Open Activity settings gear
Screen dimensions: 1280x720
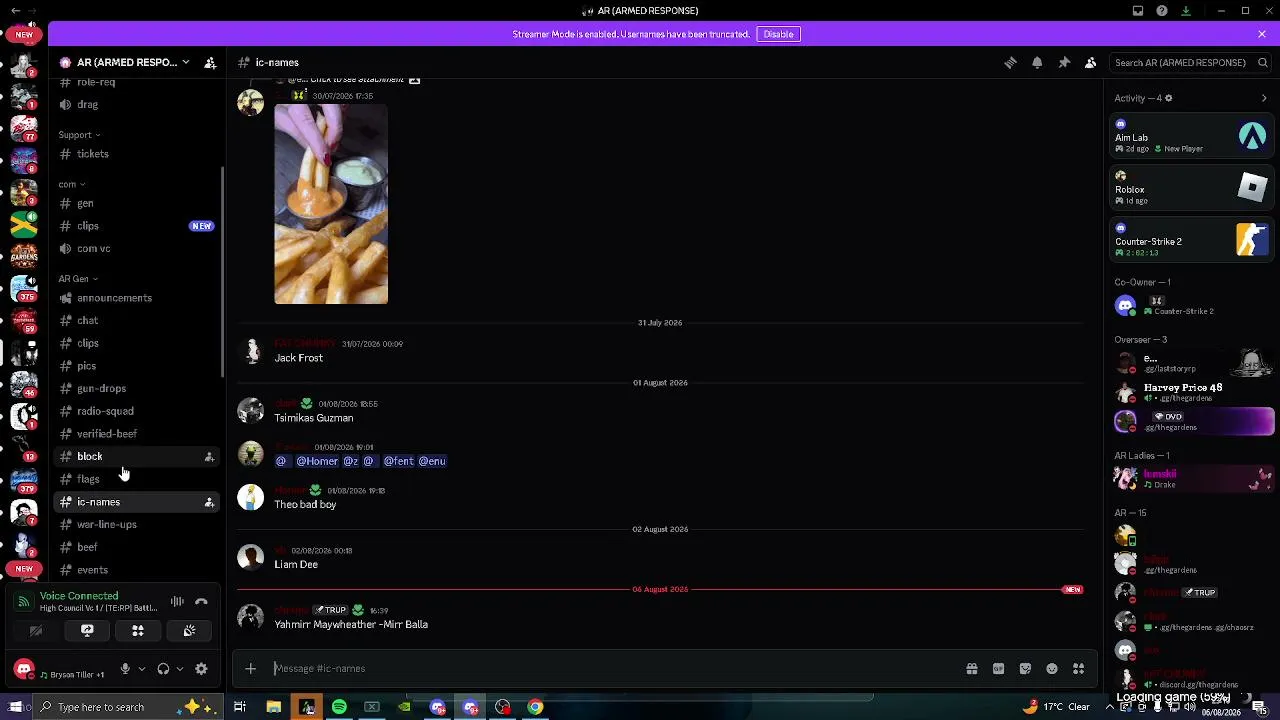coord(1168,98)
